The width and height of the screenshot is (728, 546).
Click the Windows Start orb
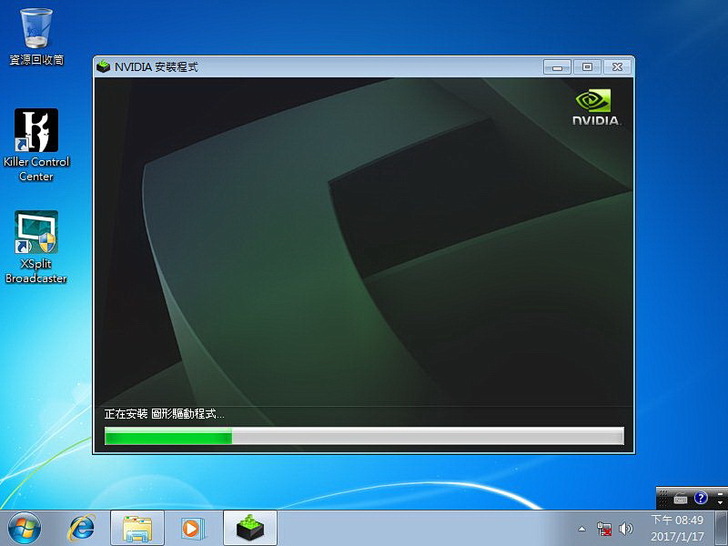24,528
